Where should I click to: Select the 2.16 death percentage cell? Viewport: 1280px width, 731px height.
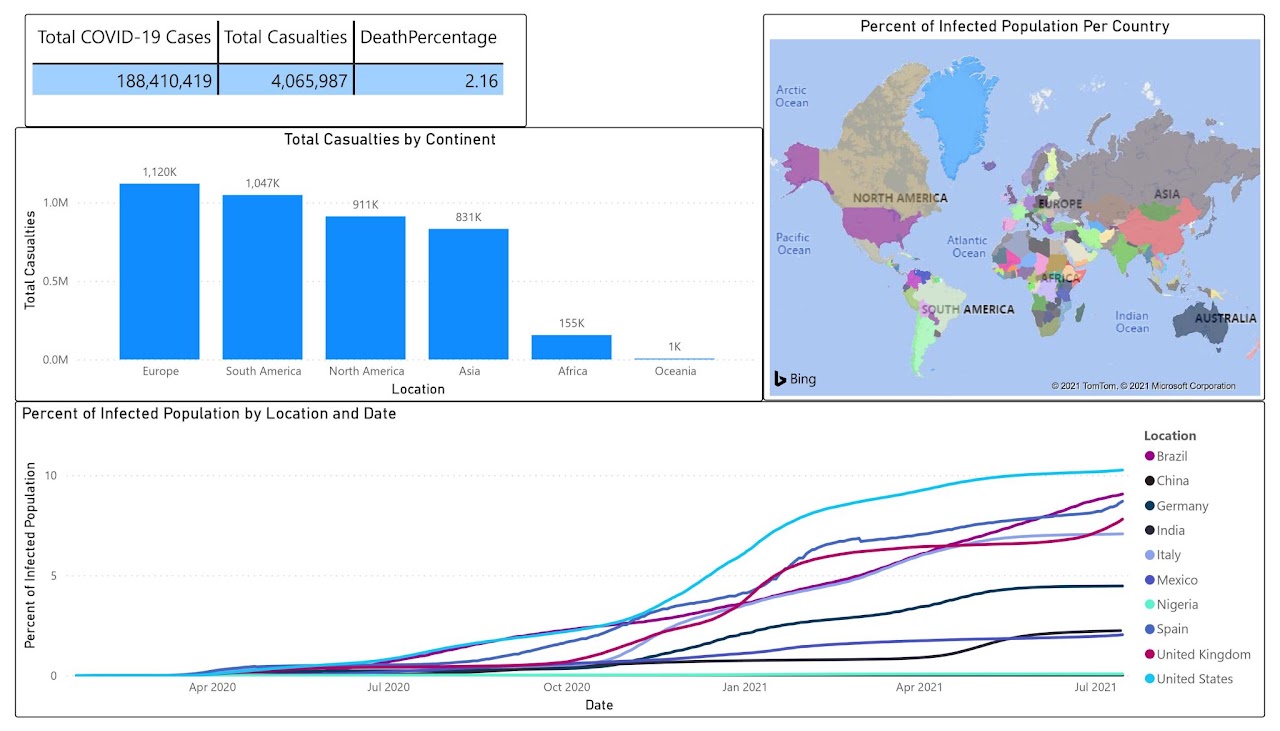coord(429,80)
